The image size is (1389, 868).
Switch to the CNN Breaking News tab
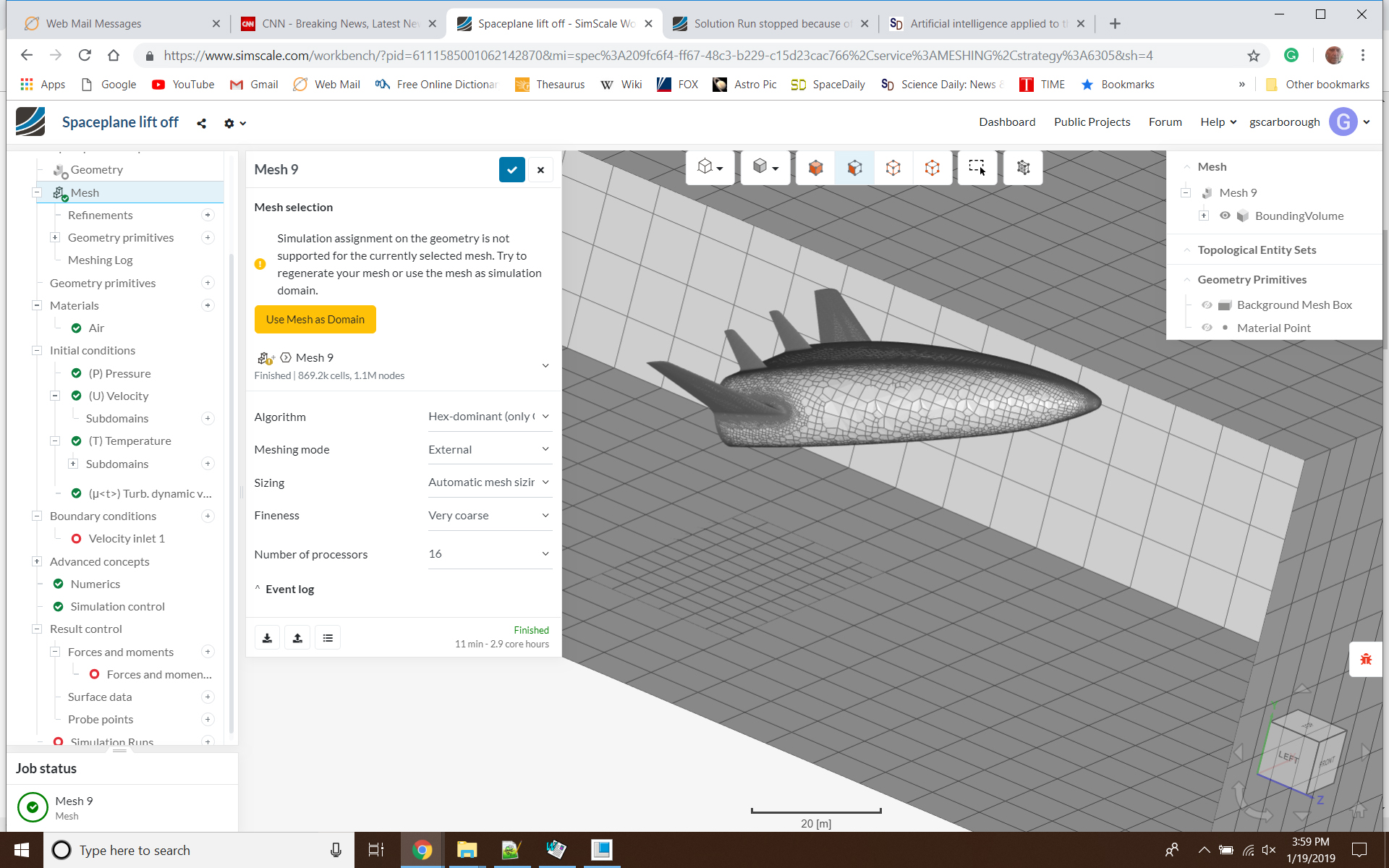point(333,22)
